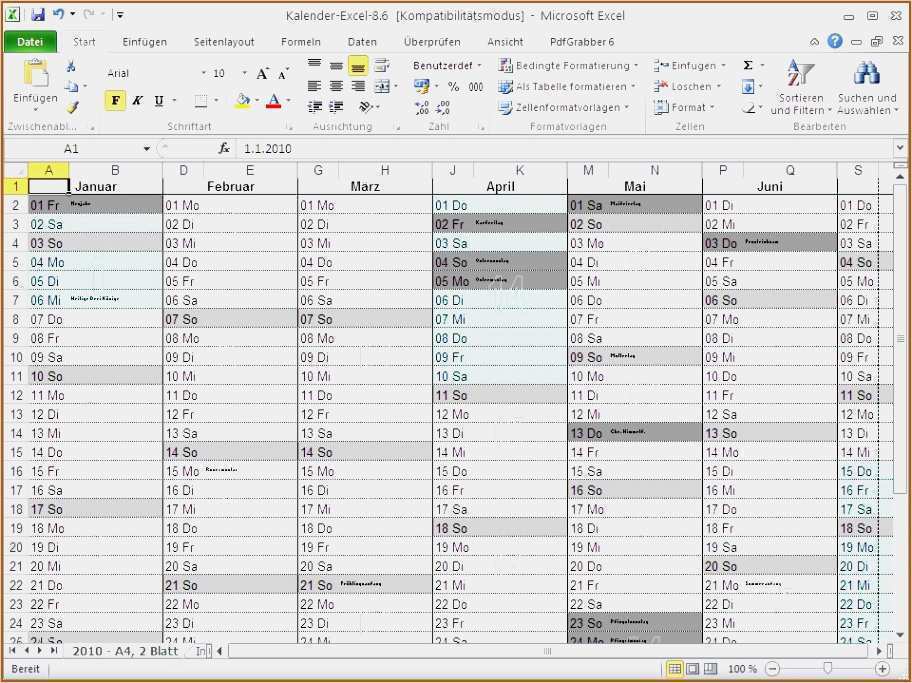
Task: Apply cell borders icon
Action: (x=200, y=101)
